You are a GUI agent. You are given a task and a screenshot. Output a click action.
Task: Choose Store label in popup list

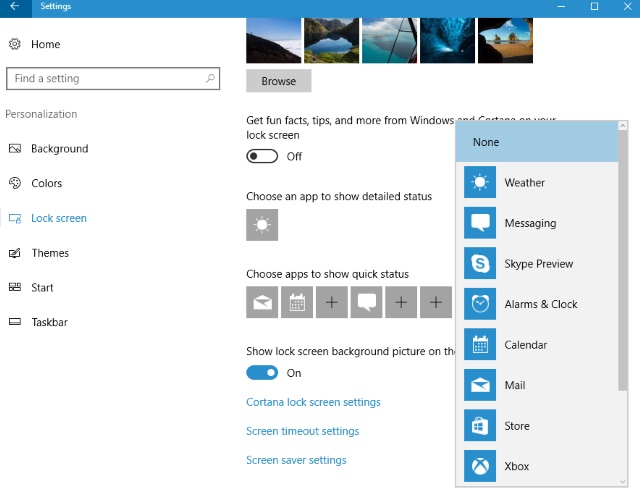(517, 426)
